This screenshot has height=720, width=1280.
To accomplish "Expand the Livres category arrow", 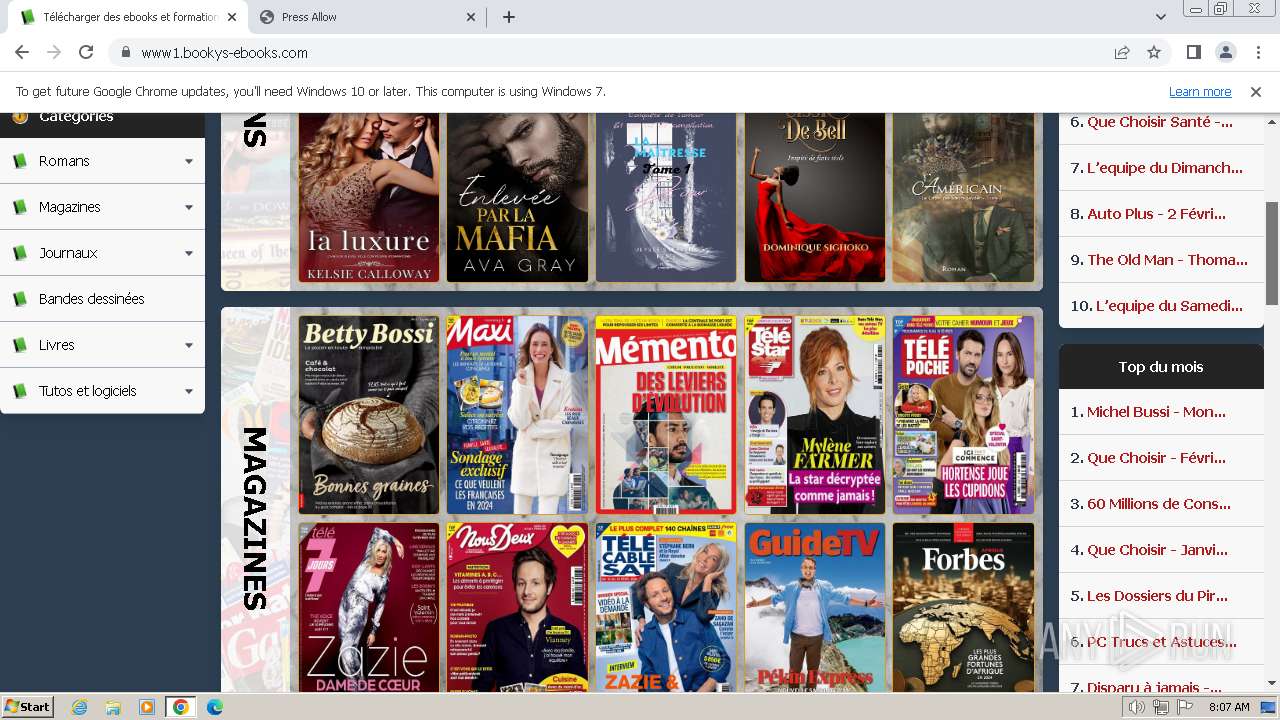I will [189, 345].
